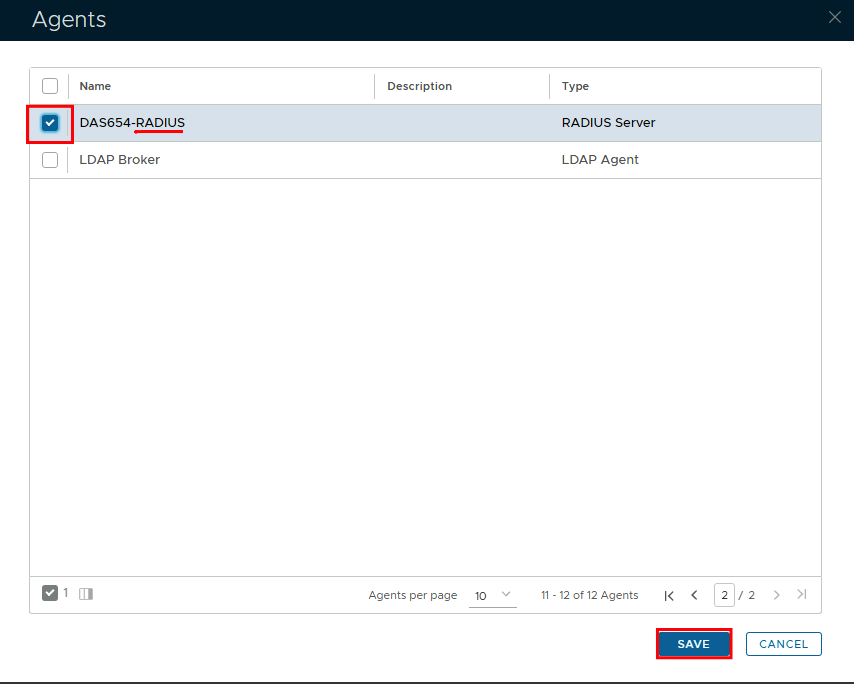Open the Agents per page dropdown

coord(493,595)
